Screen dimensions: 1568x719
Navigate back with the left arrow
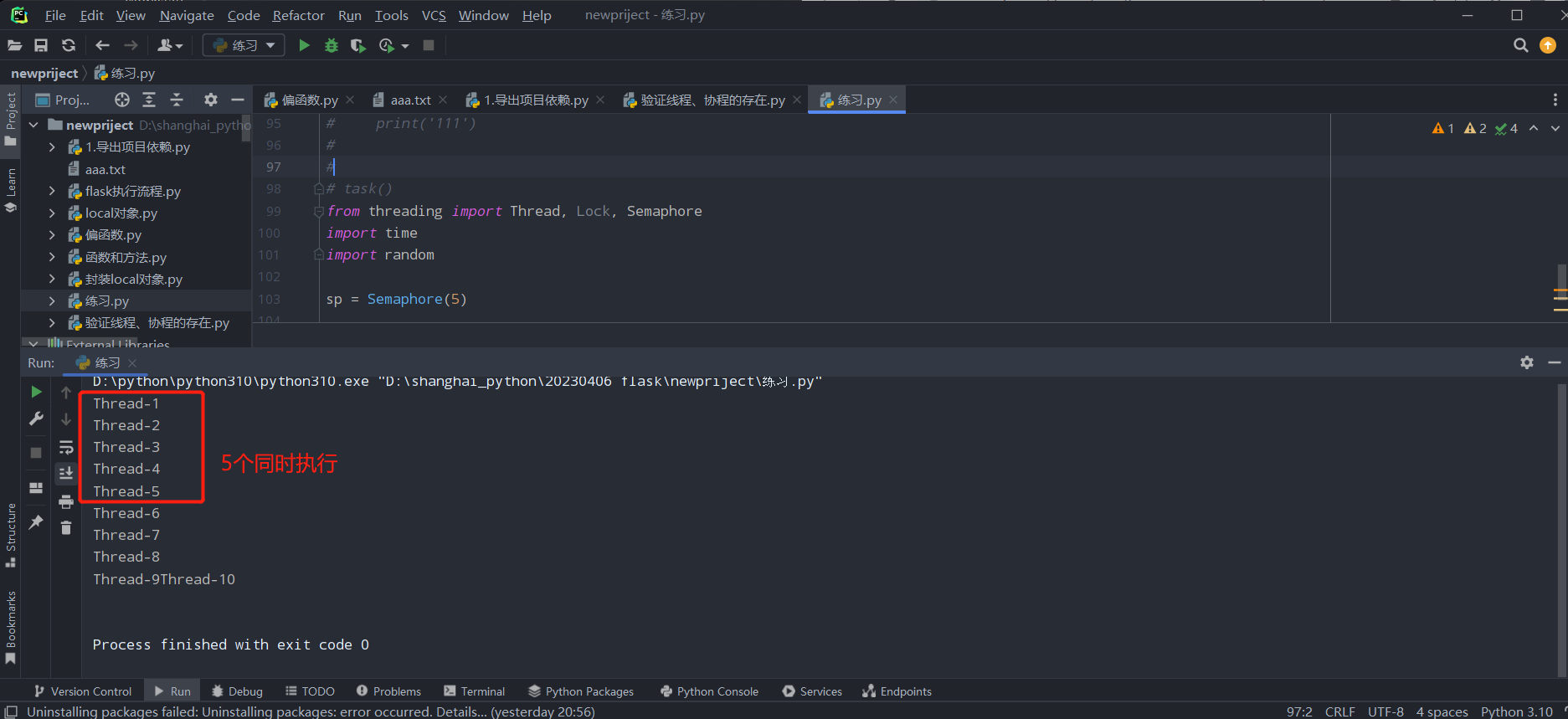[x=102, y=45]
